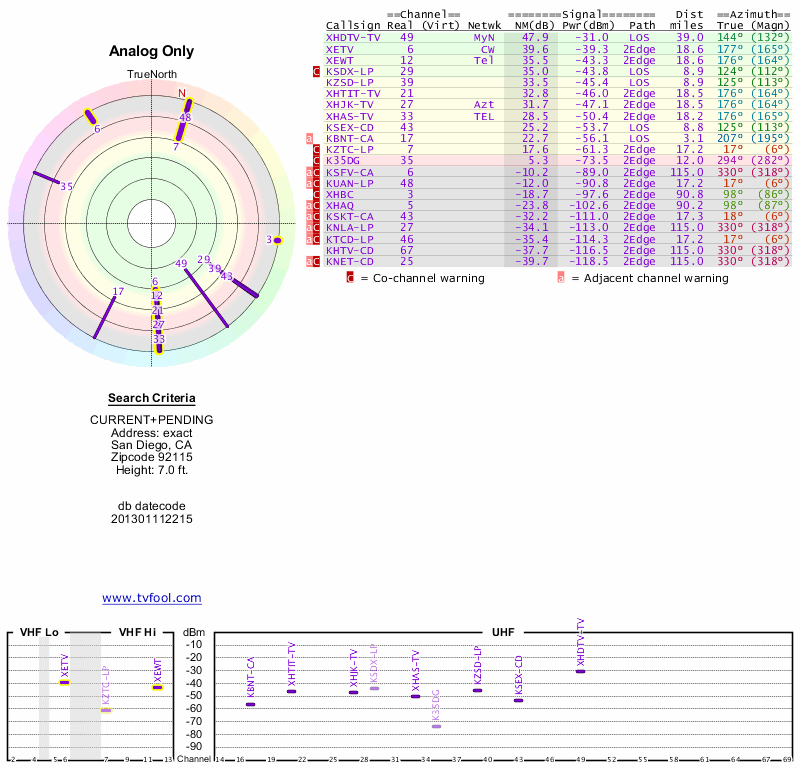Click the Search Criteria heading

(151, 398)
